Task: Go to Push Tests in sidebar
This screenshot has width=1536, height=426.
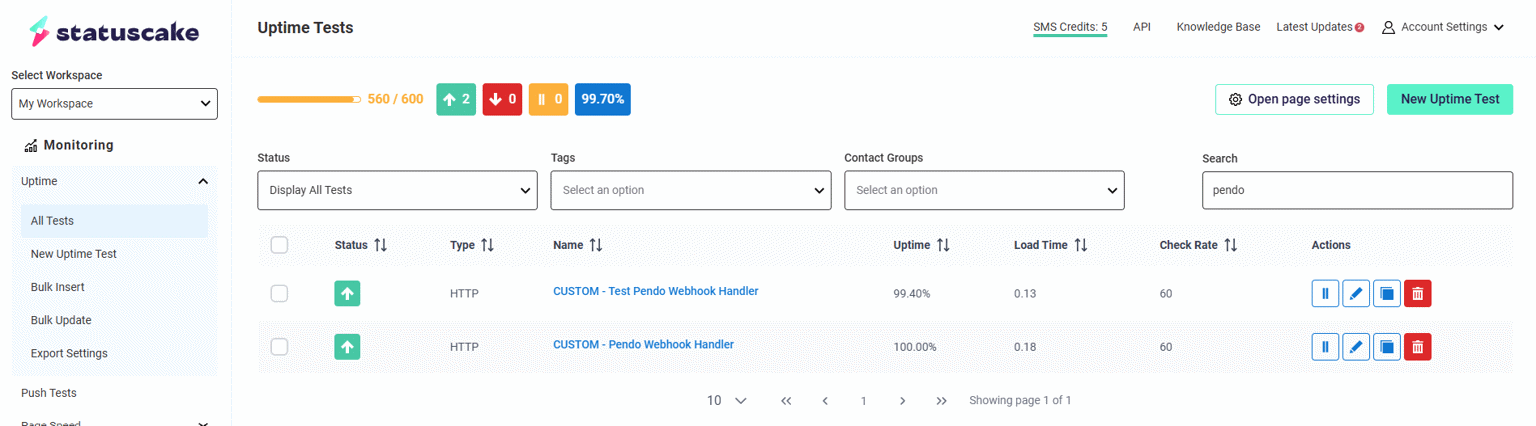Action: coord(49,393)
